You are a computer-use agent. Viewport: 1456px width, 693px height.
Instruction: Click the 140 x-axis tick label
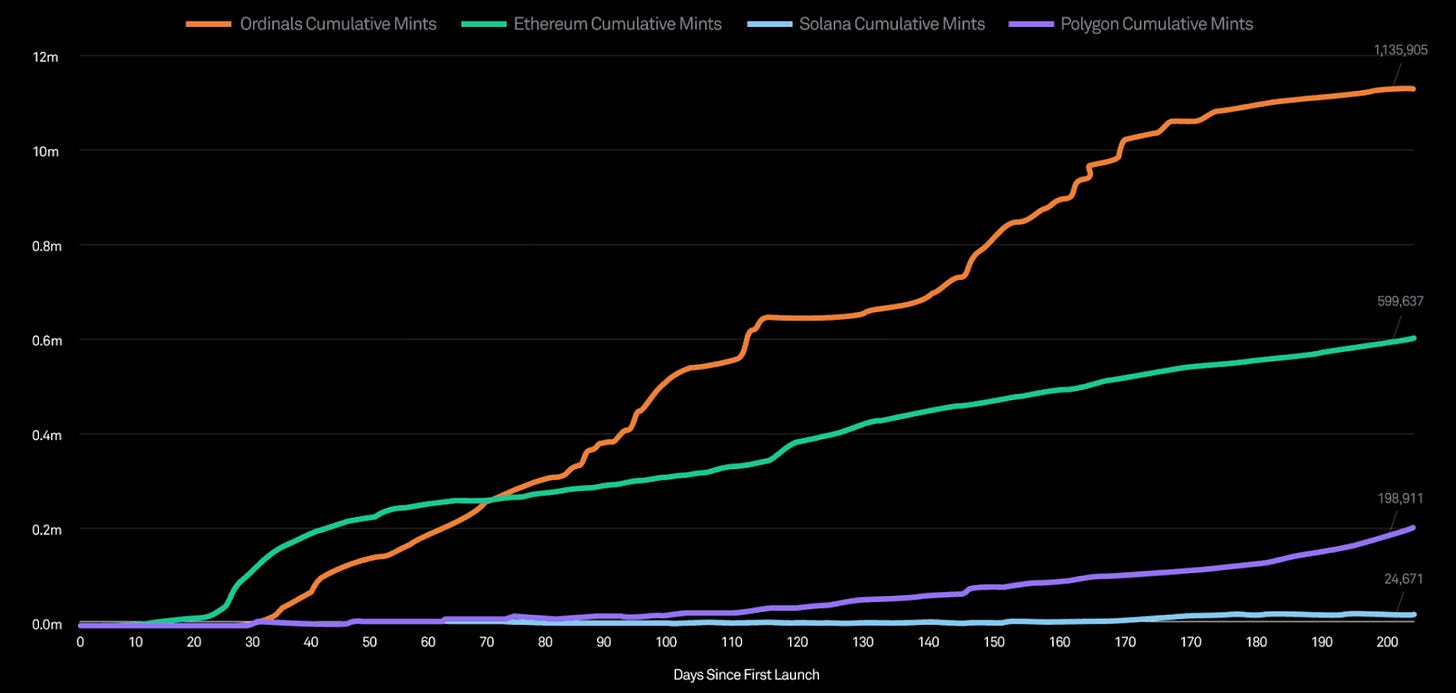point(929,642)
